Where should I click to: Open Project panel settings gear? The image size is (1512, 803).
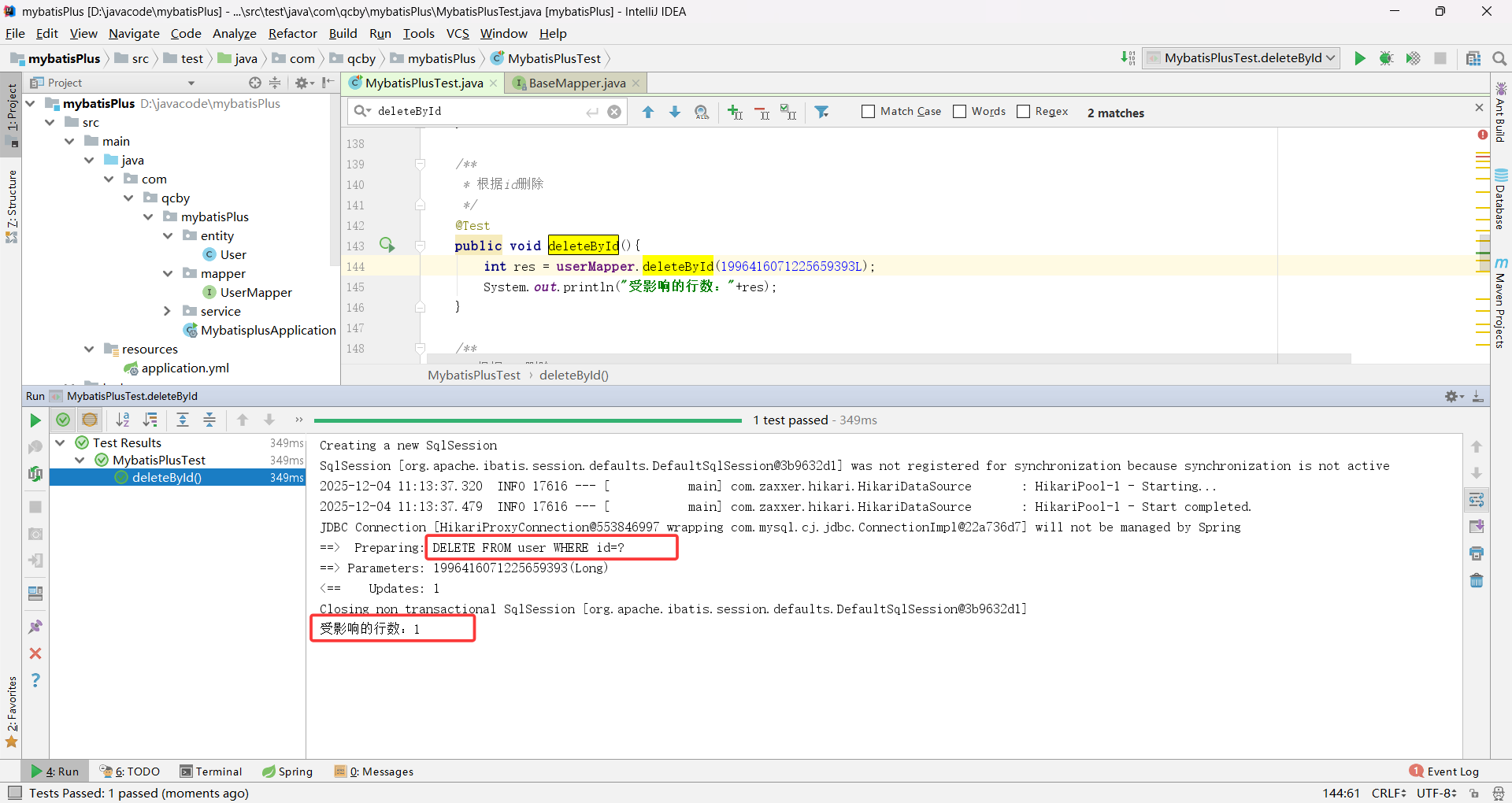[x=304, y=83]
